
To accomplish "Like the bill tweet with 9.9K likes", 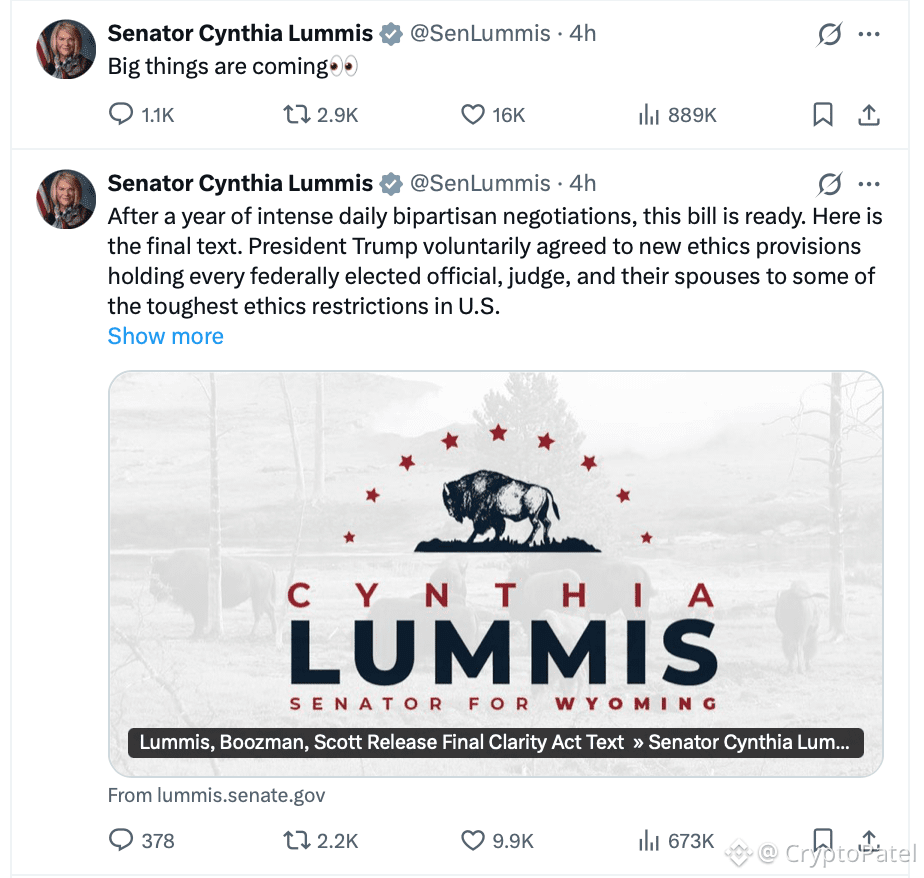I will [497, 840].
